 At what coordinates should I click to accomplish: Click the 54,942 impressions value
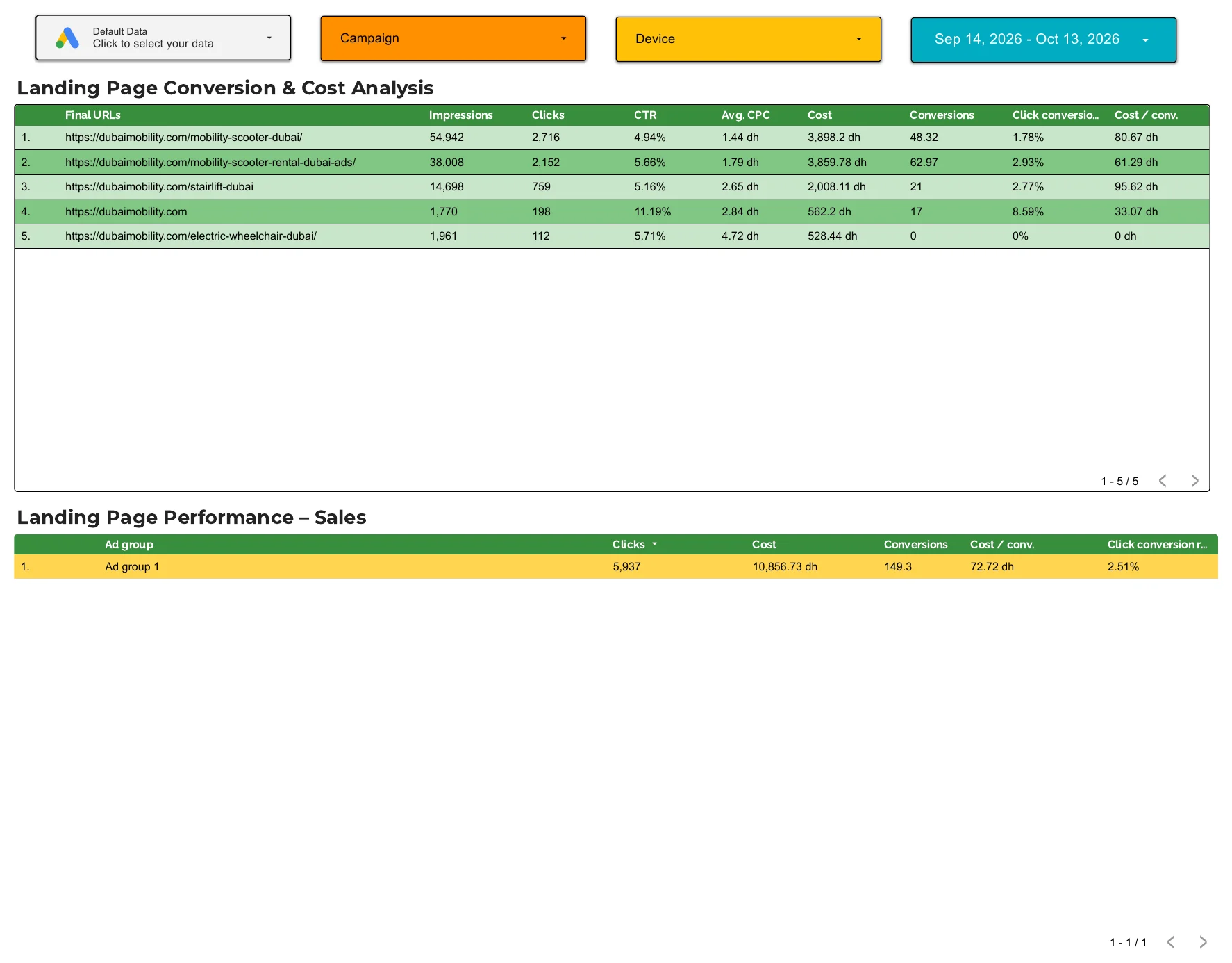[x=447, y=138]
